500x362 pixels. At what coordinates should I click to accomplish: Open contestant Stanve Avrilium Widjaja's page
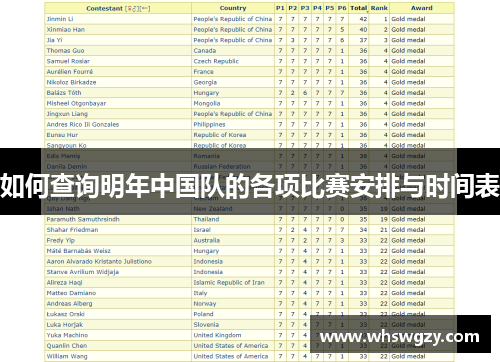(83, 272)
